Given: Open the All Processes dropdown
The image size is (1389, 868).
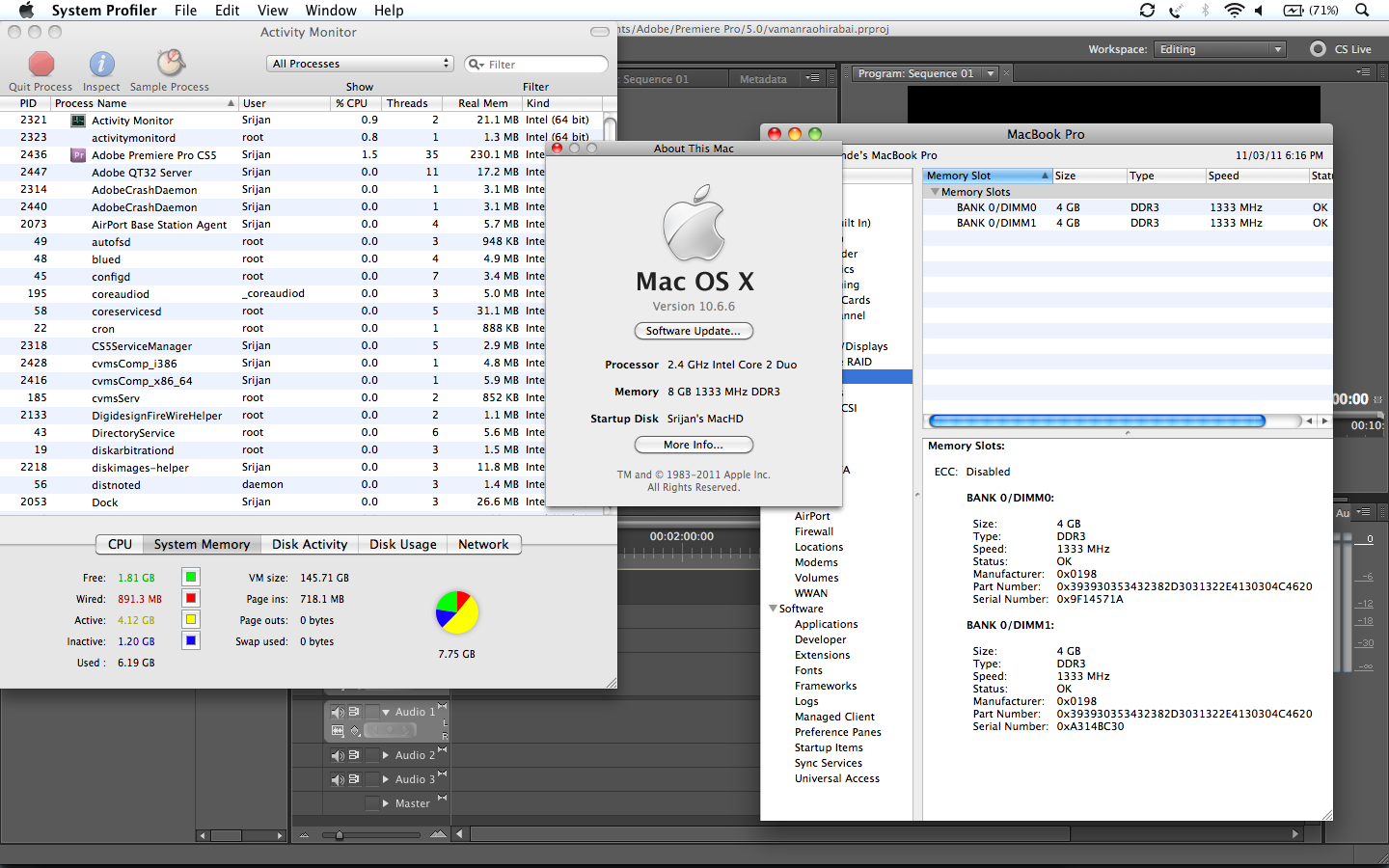Looking at the screenshot, I should pyautogui.click(x=360, y=64).
